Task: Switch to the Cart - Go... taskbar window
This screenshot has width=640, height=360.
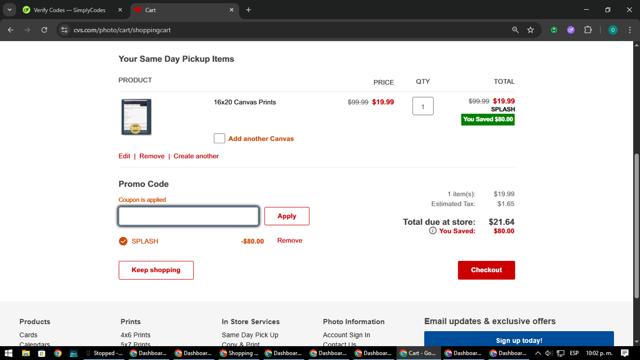Action: point(418,353)
